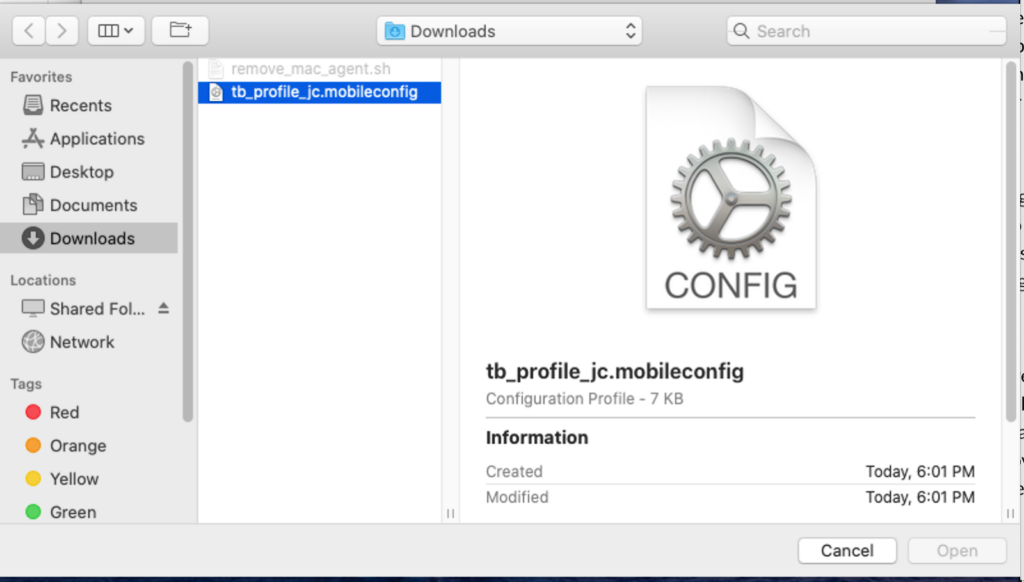Click the Search field
Viewport: 1024px width, 582px height.
[x=866, y=31]
